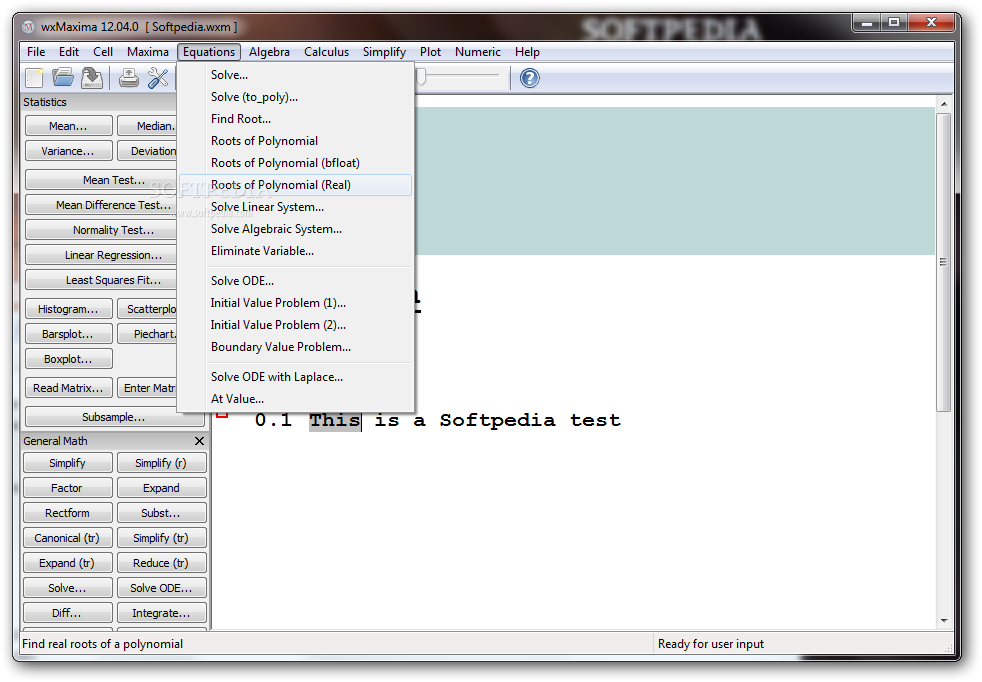Click the Normality Test... button

point(101,230)
